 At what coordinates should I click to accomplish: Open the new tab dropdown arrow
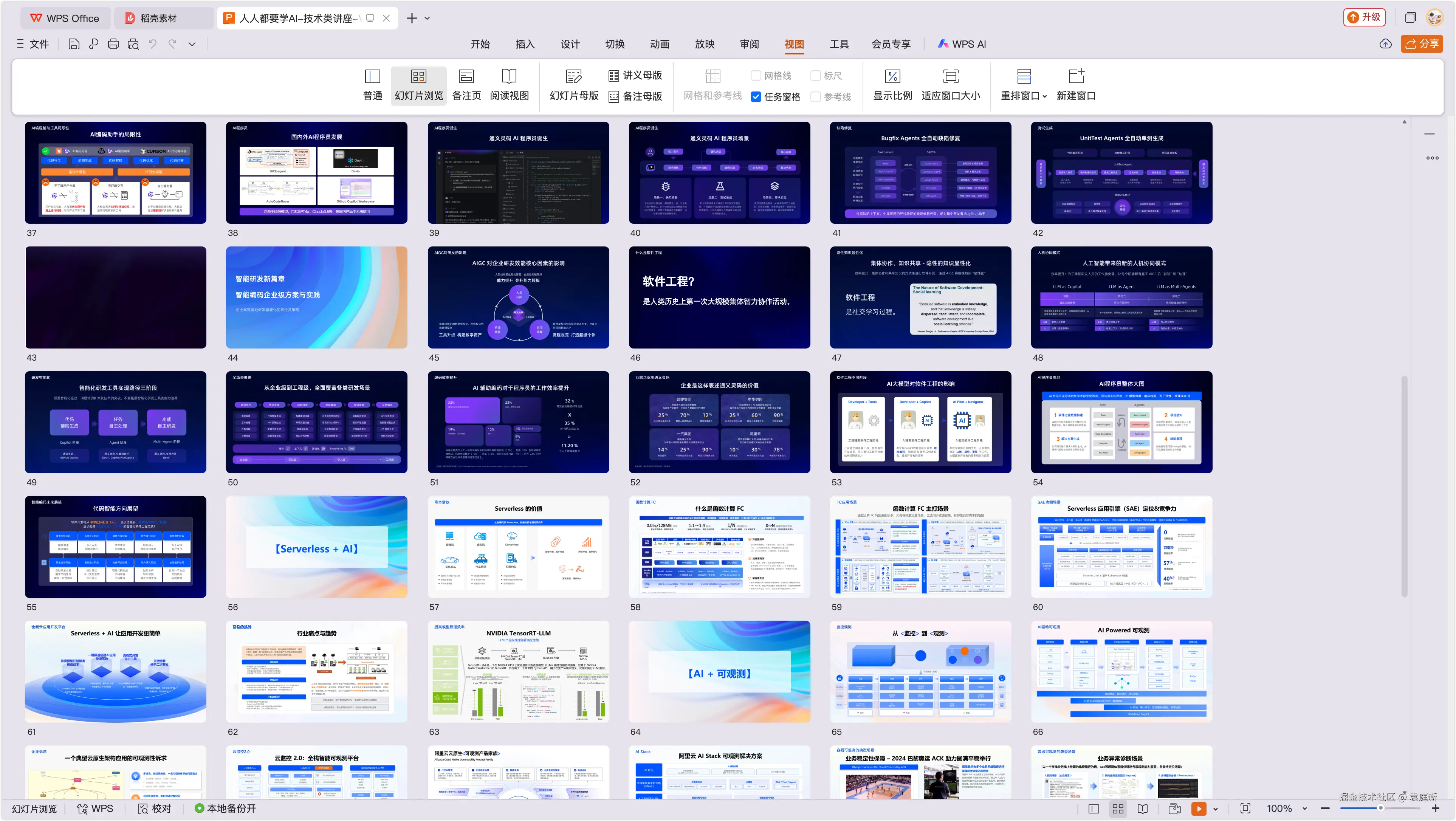coord(427,18)
